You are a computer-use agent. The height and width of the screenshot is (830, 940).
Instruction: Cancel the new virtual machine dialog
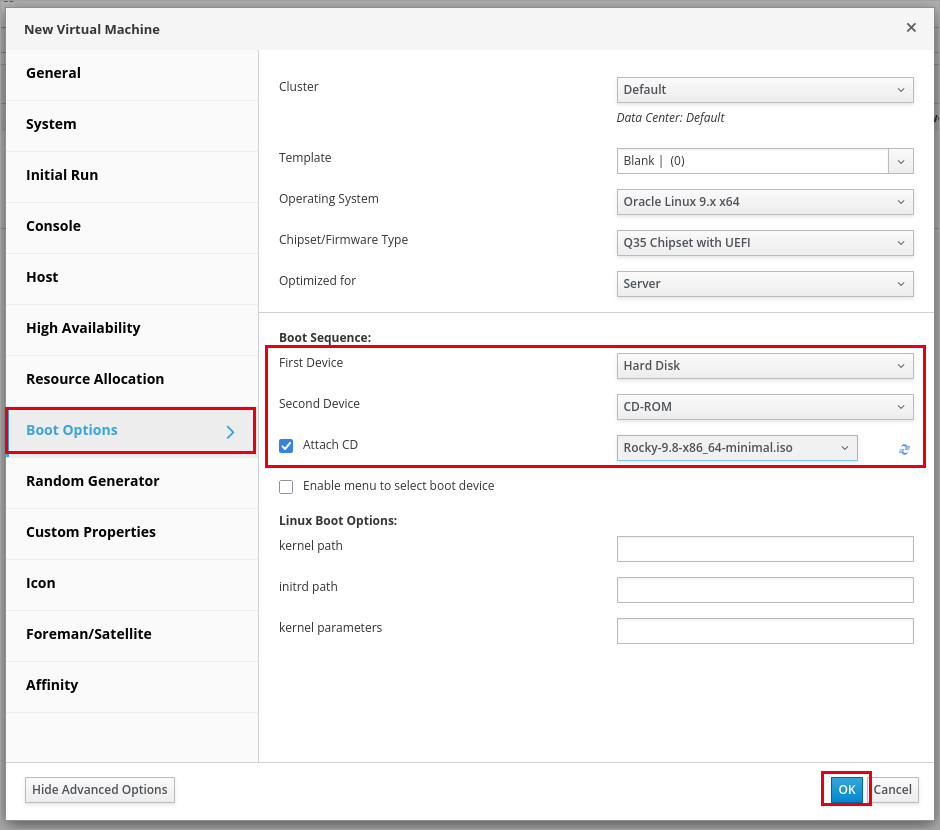(892, 790)
